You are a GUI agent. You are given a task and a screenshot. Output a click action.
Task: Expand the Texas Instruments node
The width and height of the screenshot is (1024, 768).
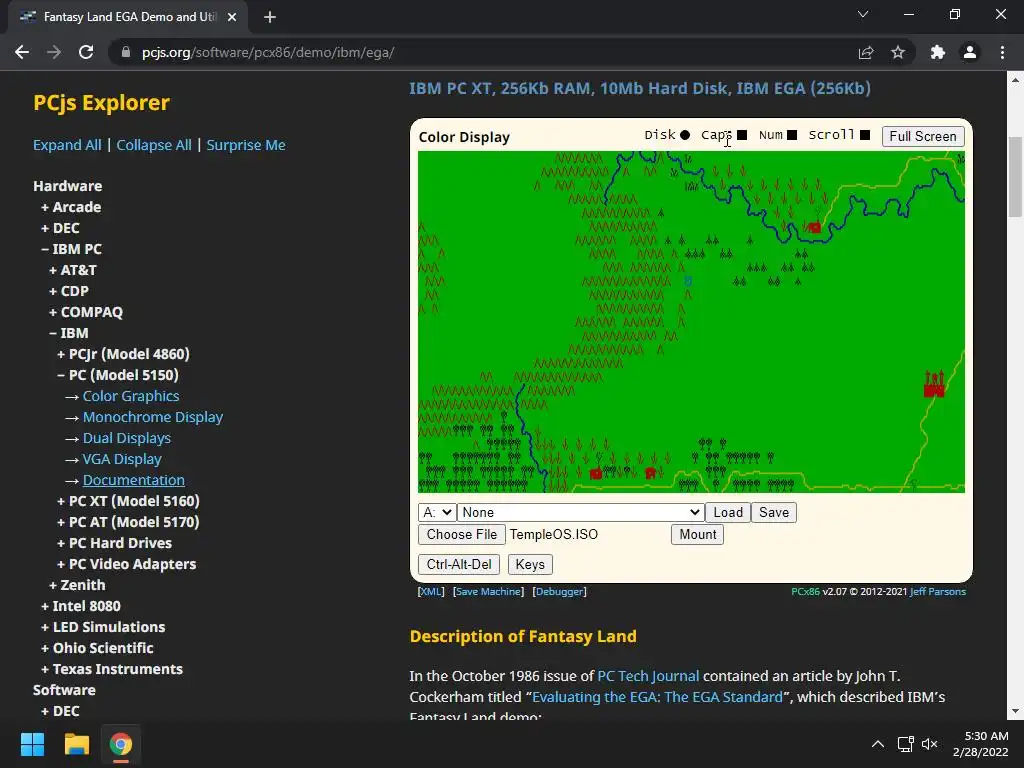pyautogui.click(x=112, y=669)
